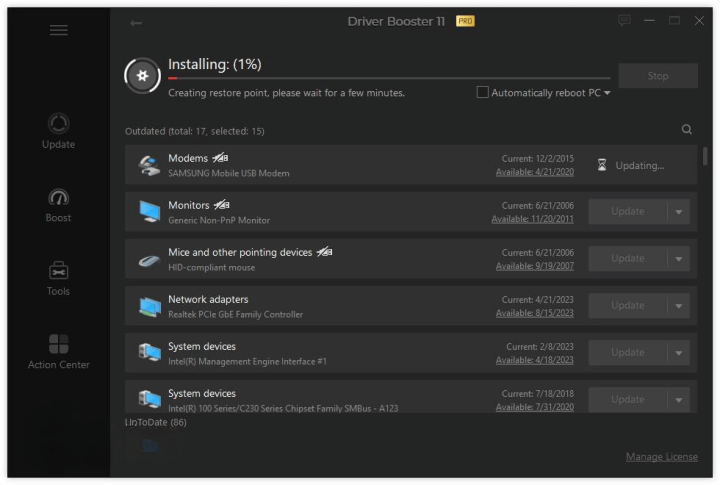The height and width of the screenshot is (485, 720).
Task: Open Available: 9/19/2007 driver link
Action: point(534,266)
